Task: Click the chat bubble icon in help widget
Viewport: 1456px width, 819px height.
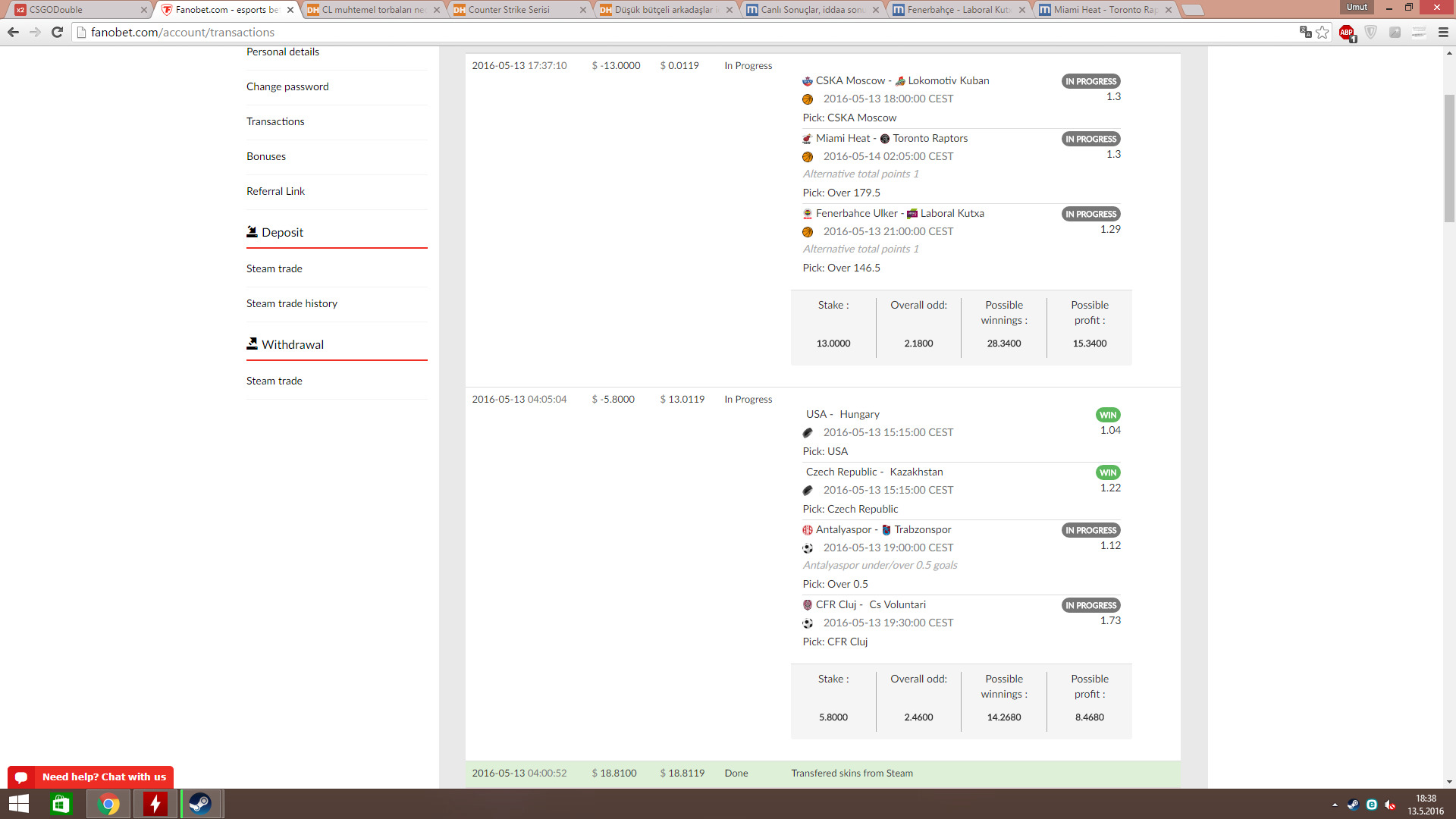Action: click(x=21, y=777)
